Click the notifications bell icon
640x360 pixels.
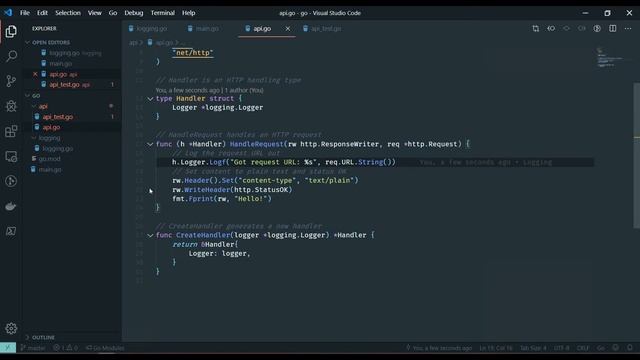[630, 348]
